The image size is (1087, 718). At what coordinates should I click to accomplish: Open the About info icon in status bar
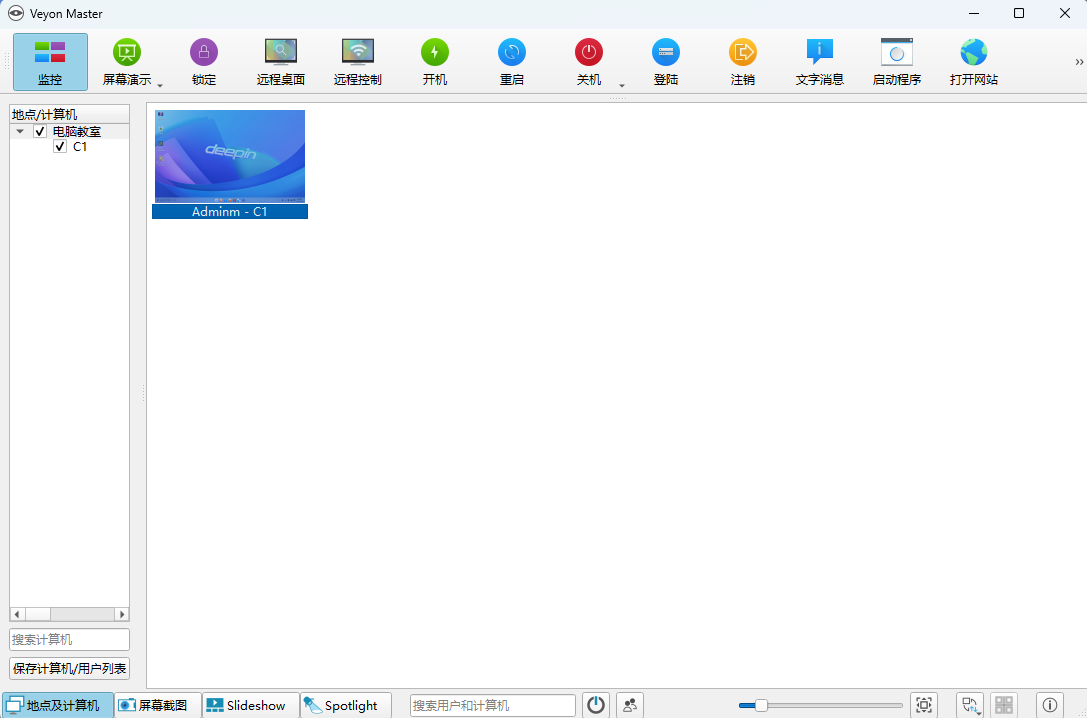(x=1050, y=706)
